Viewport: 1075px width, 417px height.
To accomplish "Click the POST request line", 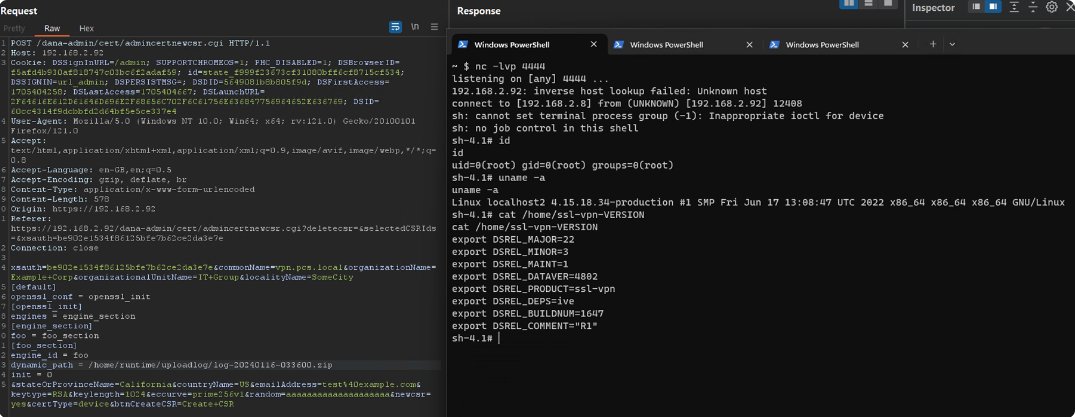I will click(x=141, y=43).
